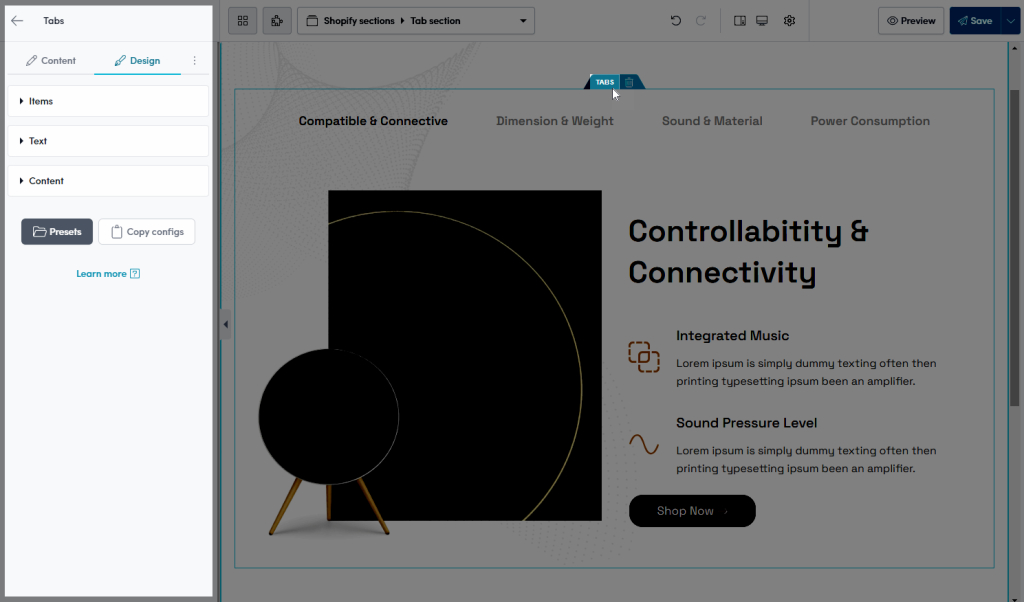Expand the Items section

click(108, 101)
